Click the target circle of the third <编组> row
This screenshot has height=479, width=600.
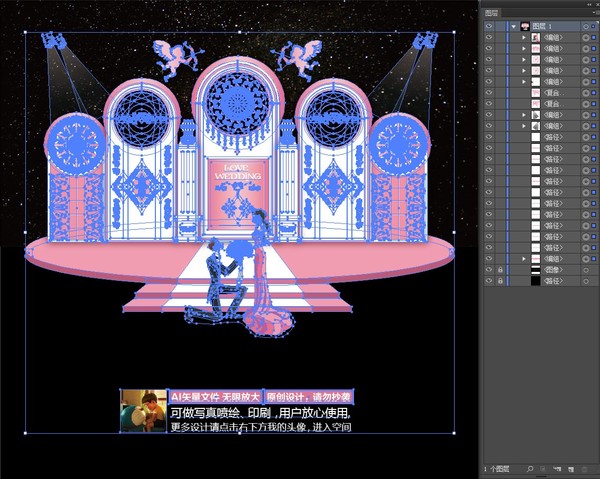[x=585, y=60]
